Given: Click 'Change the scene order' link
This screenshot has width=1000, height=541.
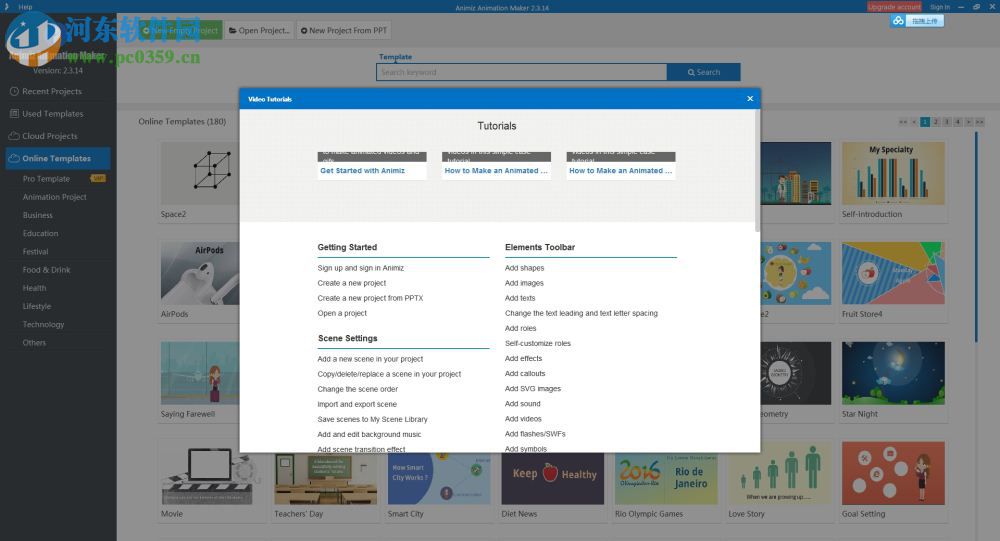Looking at the screenshot, I should pos(357,389).
